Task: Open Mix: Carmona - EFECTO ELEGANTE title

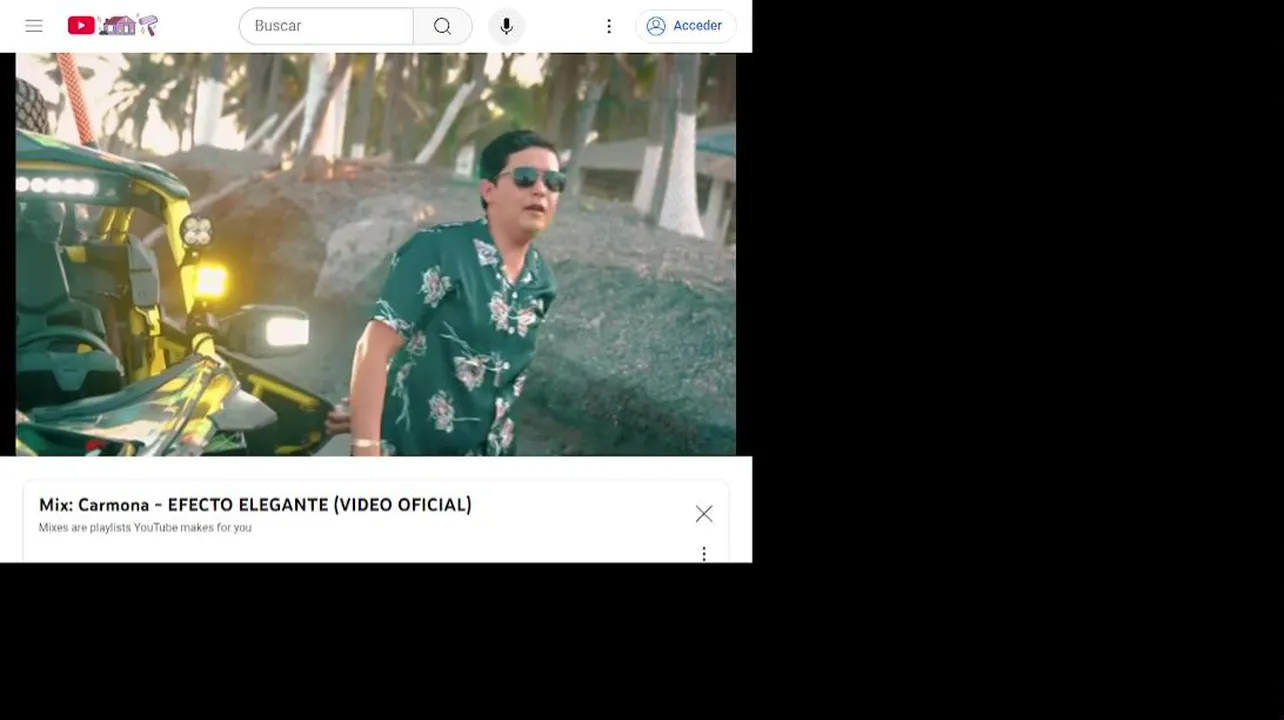Action: click(255, 505)
